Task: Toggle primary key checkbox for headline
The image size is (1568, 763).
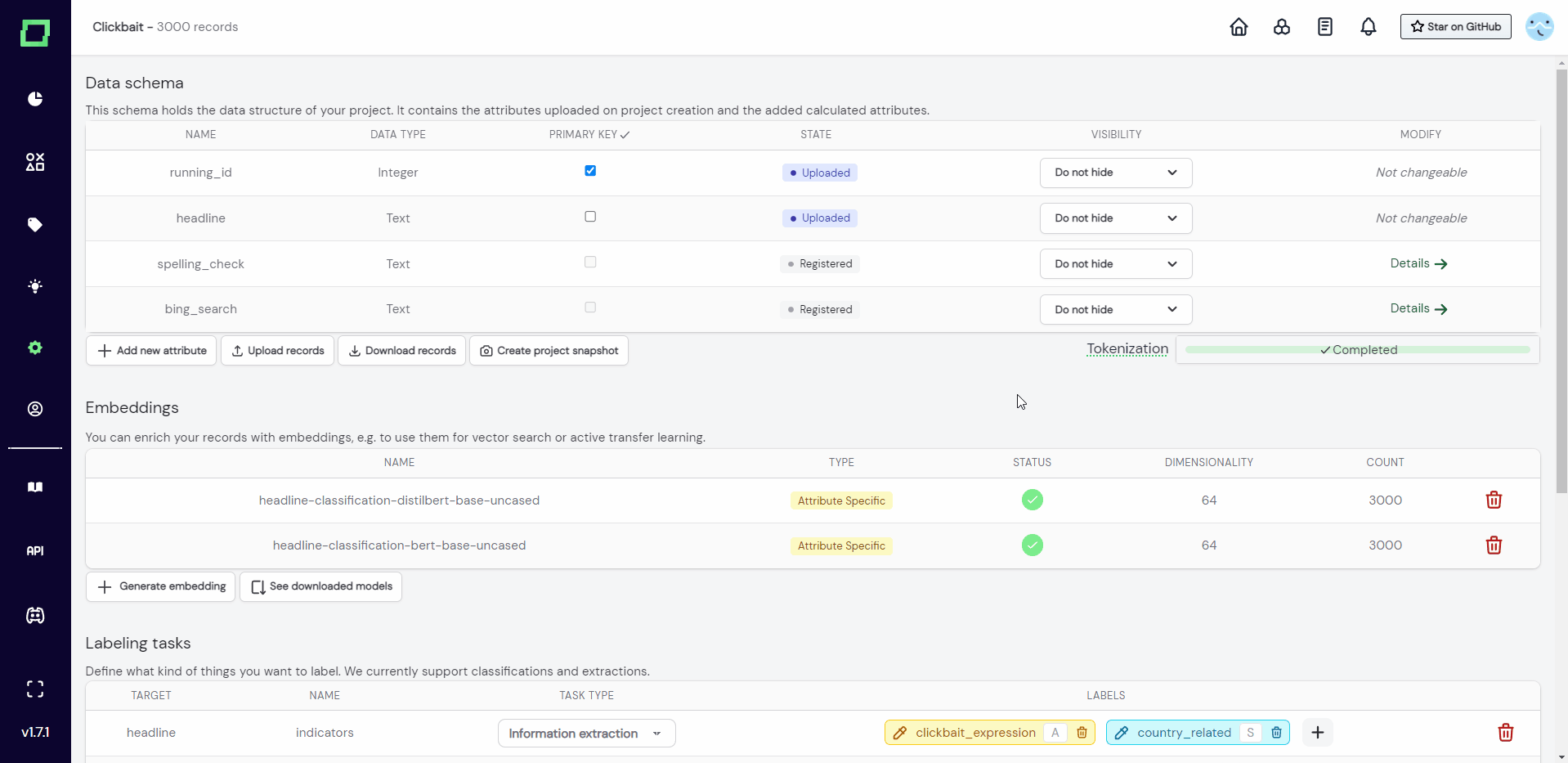Action: point(590,217)
